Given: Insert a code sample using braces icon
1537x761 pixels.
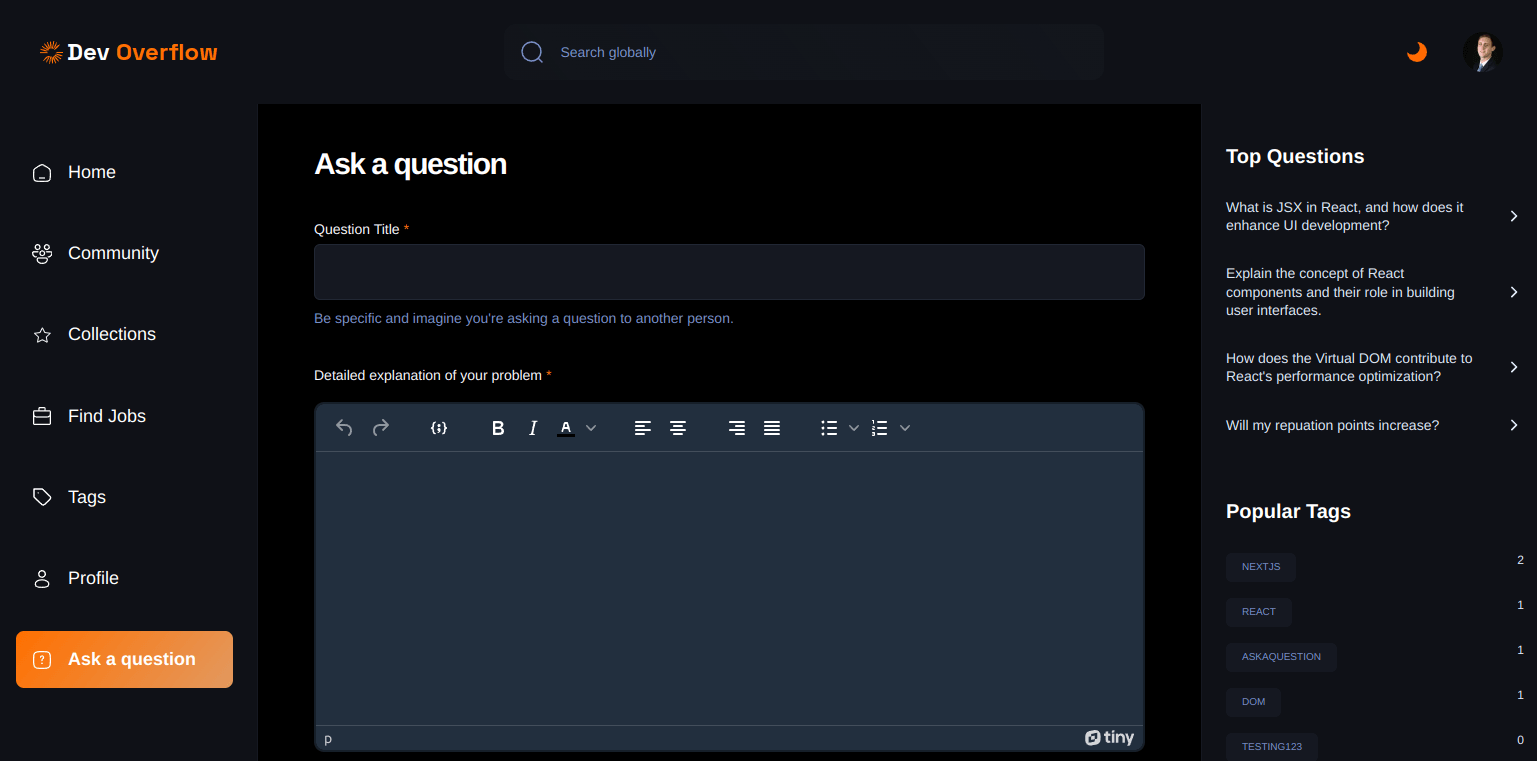Looking at the screenshot, I should coord(438,428).
